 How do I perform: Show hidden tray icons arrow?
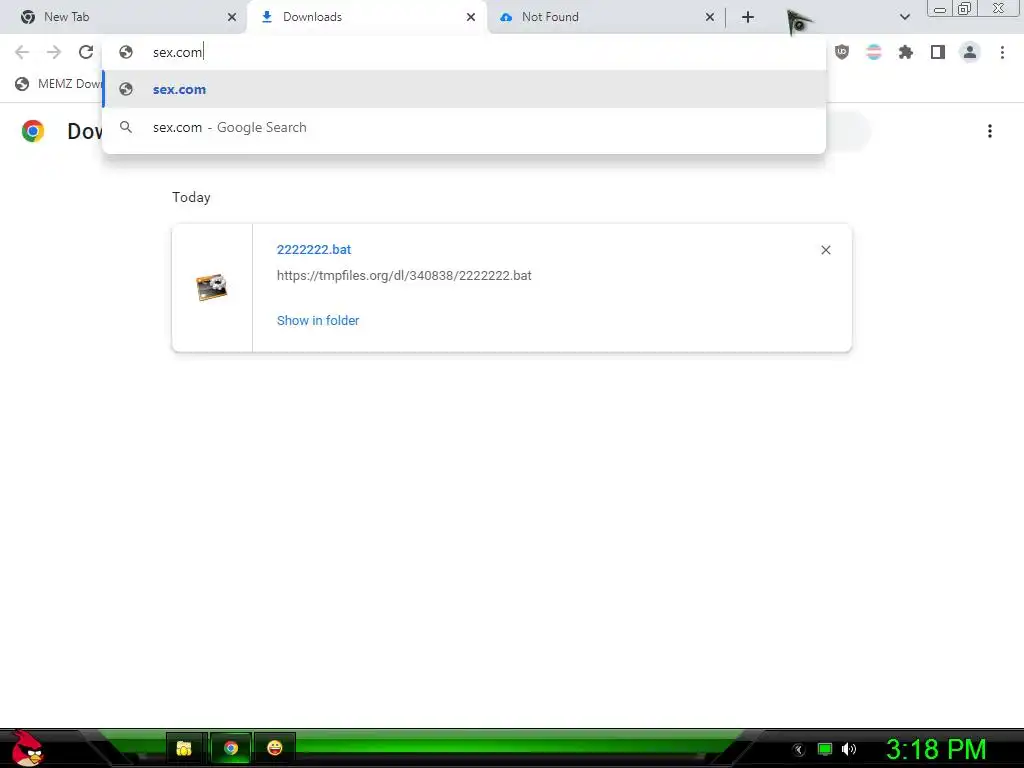pos(798,750)
